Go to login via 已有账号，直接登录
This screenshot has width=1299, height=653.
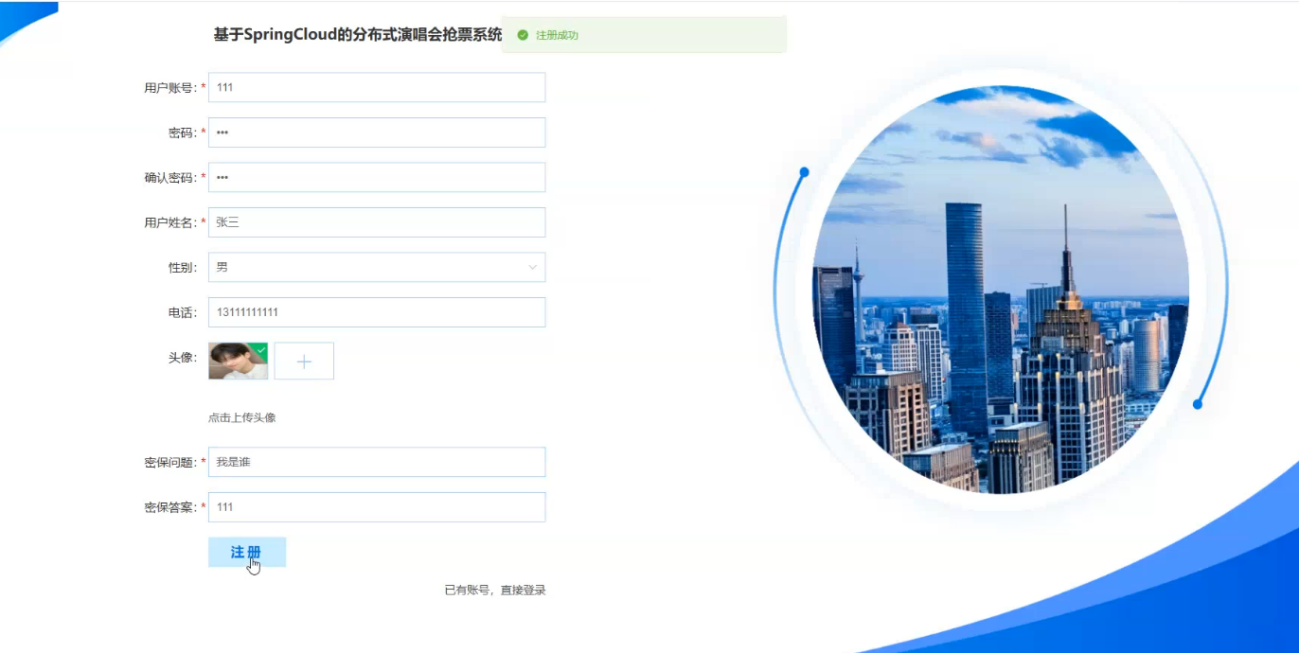pos(495,590)
